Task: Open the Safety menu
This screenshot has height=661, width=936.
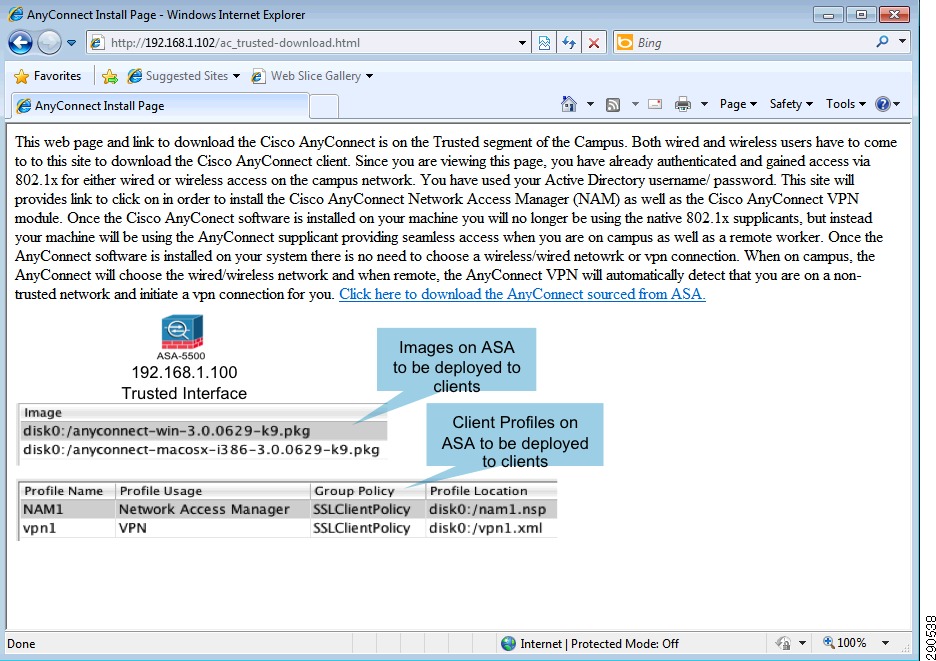Action: click(x=791, y=104)
